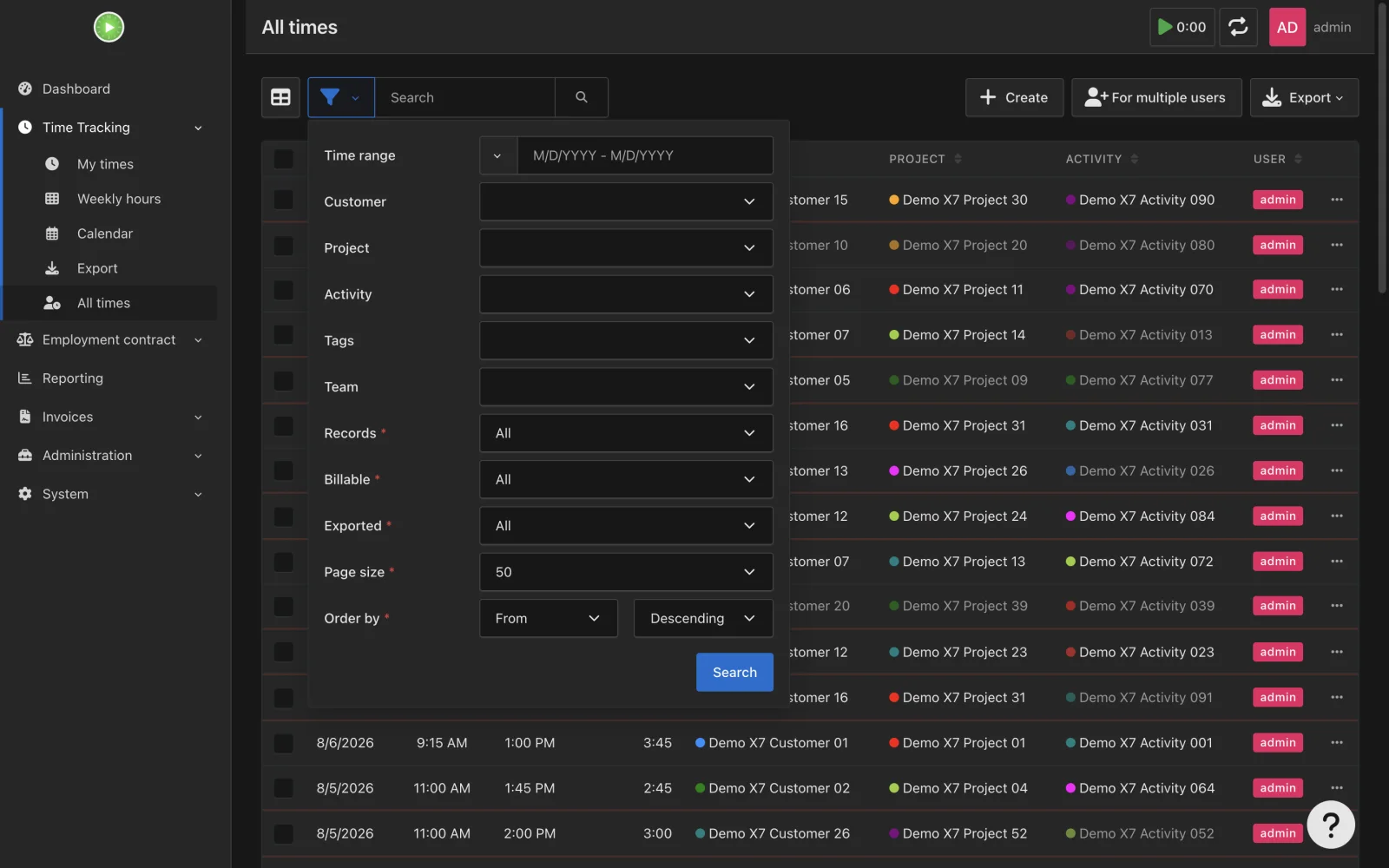1389x868 pixels.
Task: Check row with Demo X7 Project 39
Action: pyautogui.click(x=283, y=606)
